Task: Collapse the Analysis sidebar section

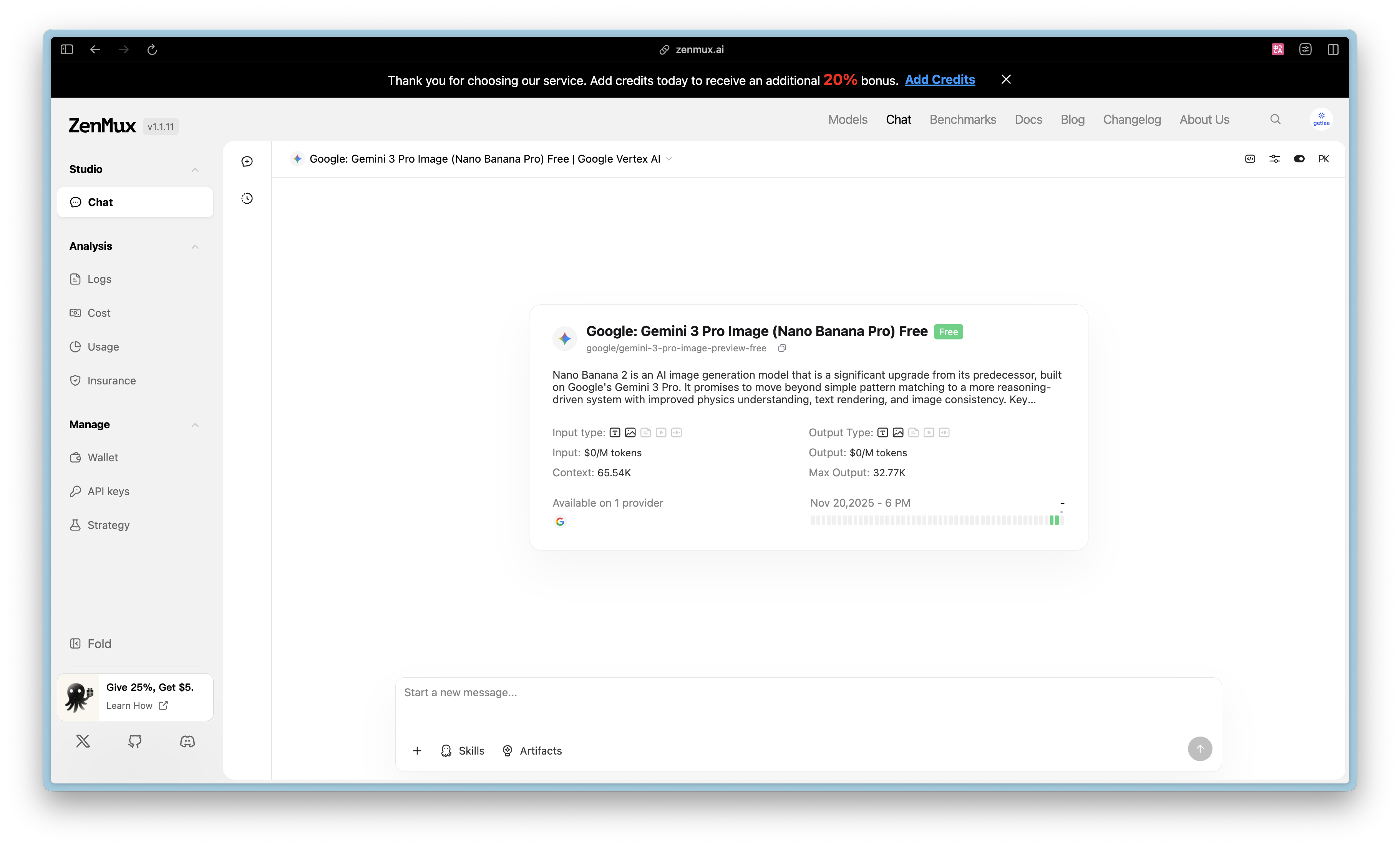Action: point(195,247)
